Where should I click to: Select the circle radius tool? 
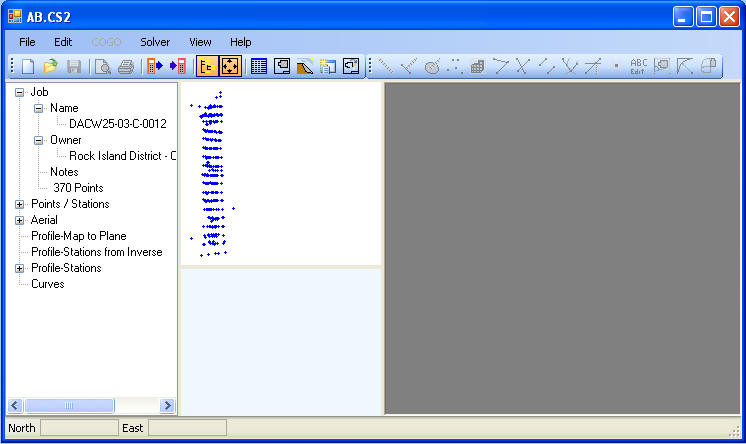pyautogui.click(x=432, y=66)
